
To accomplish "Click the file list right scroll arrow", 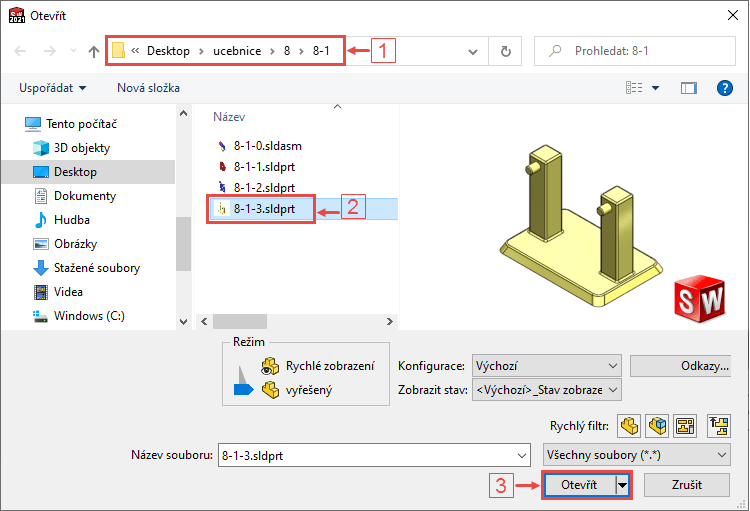I will coord(389,322).
